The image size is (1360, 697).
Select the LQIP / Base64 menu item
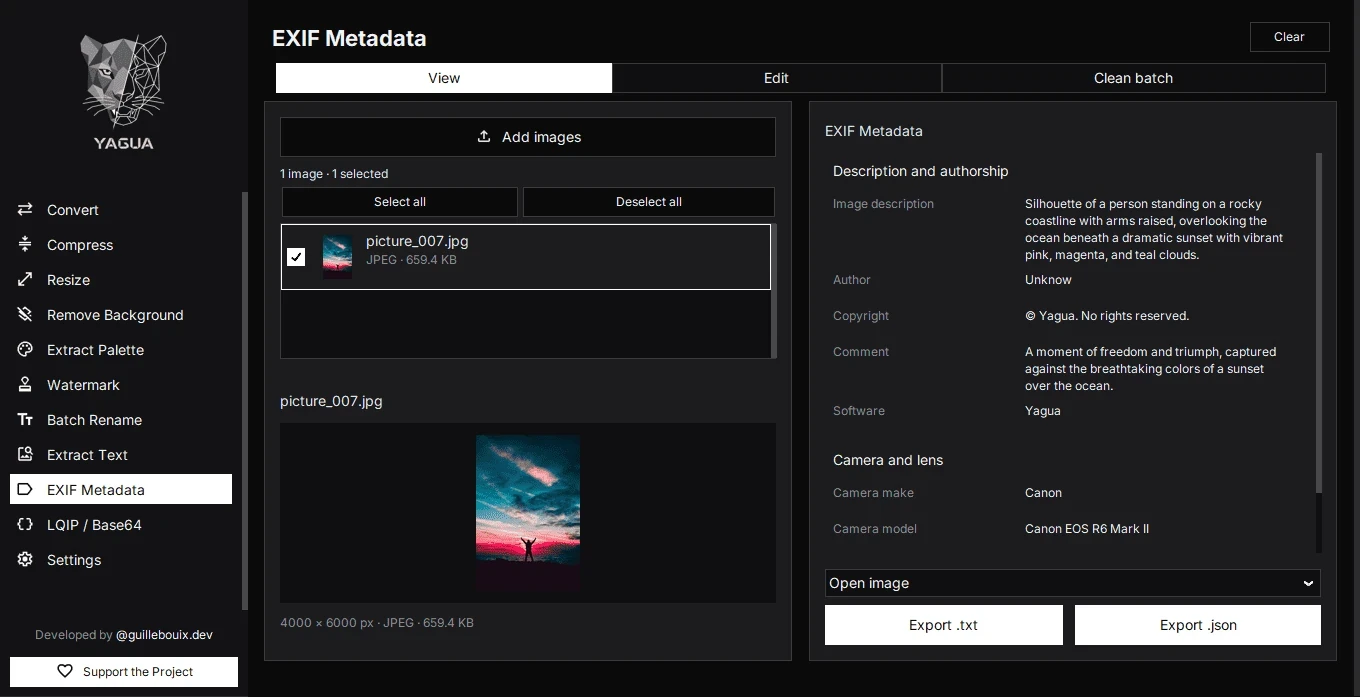tap(121, 525)
